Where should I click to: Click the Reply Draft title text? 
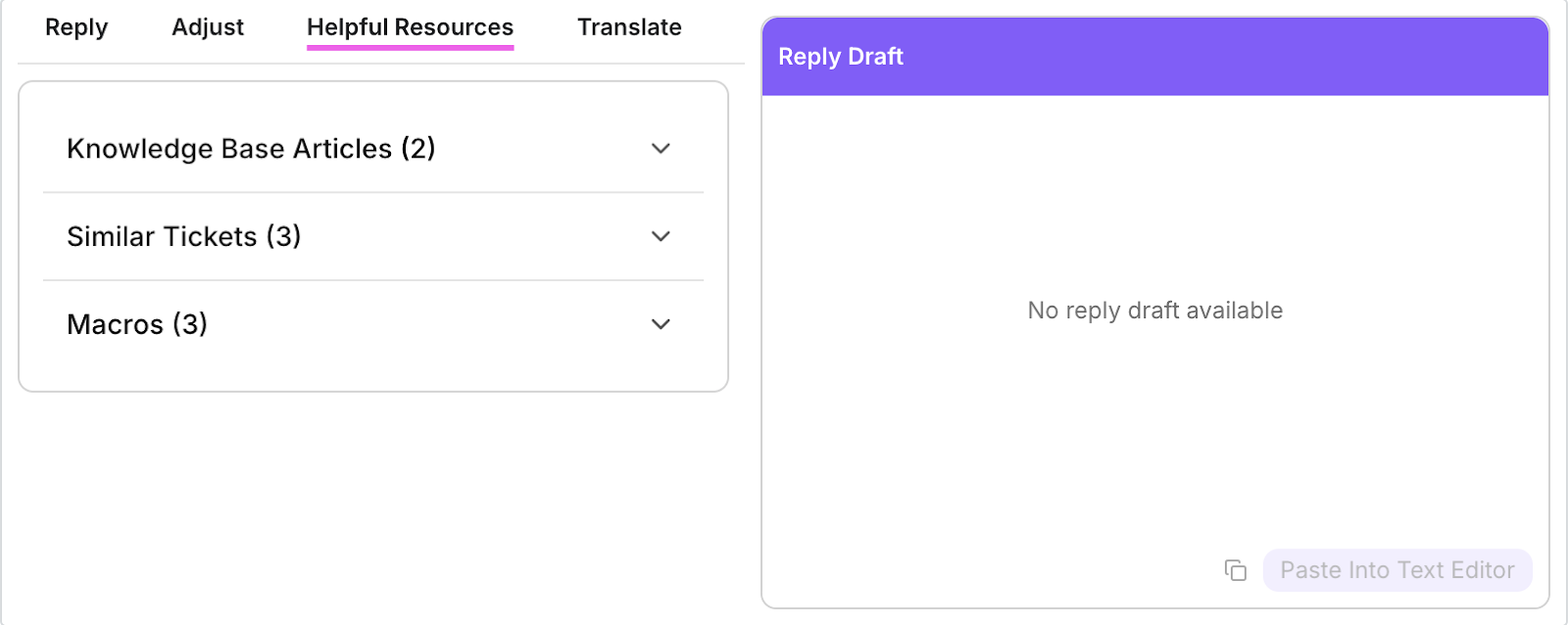(x=841, y=57)
